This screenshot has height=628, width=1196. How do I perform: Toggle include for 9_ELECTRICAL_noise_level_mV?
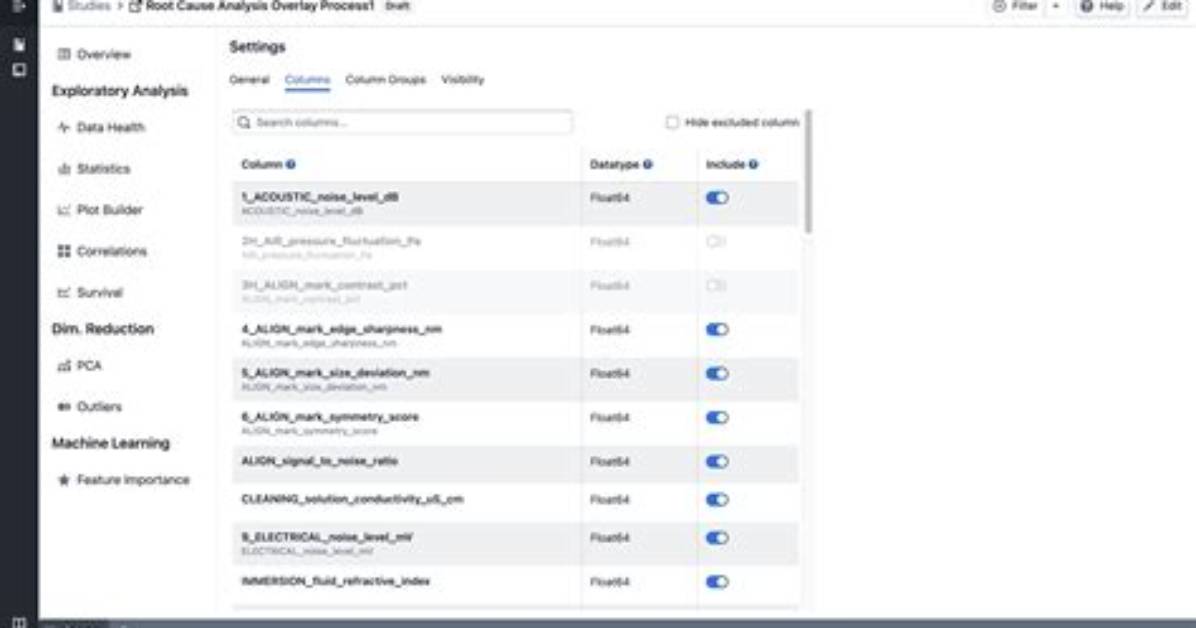tap(717, 538)
